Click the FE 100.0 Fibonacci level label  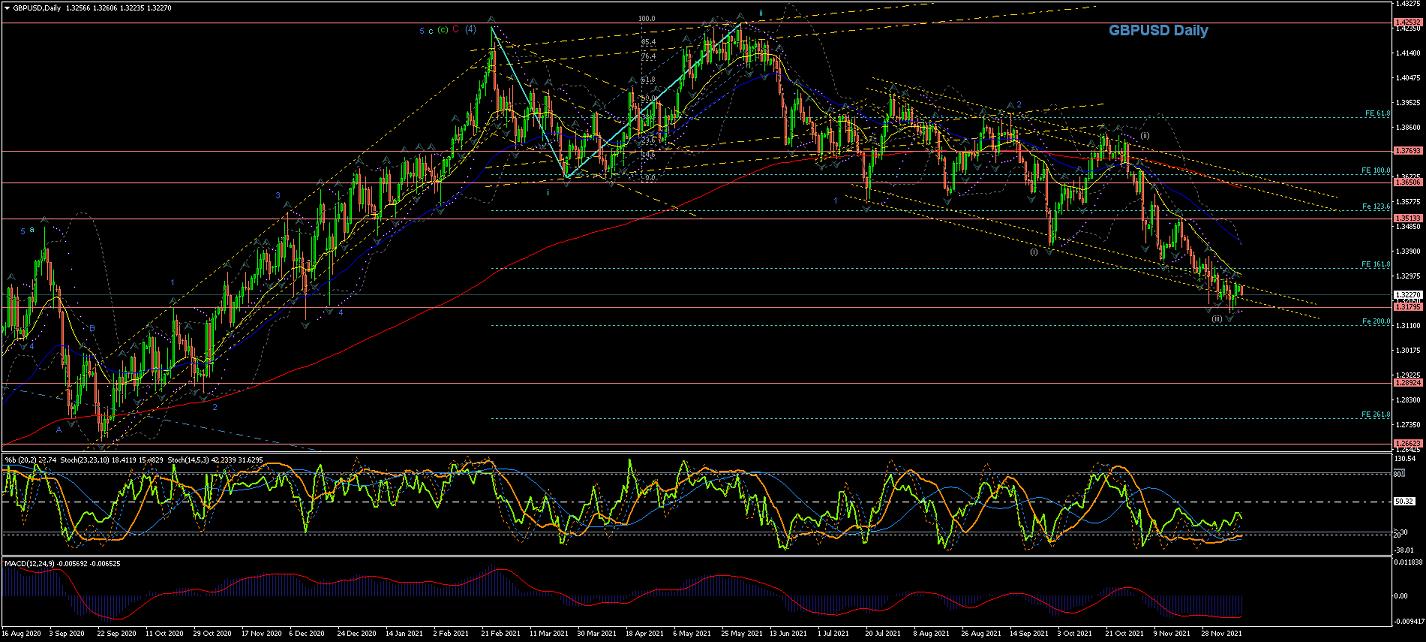tap(1376, 171)
